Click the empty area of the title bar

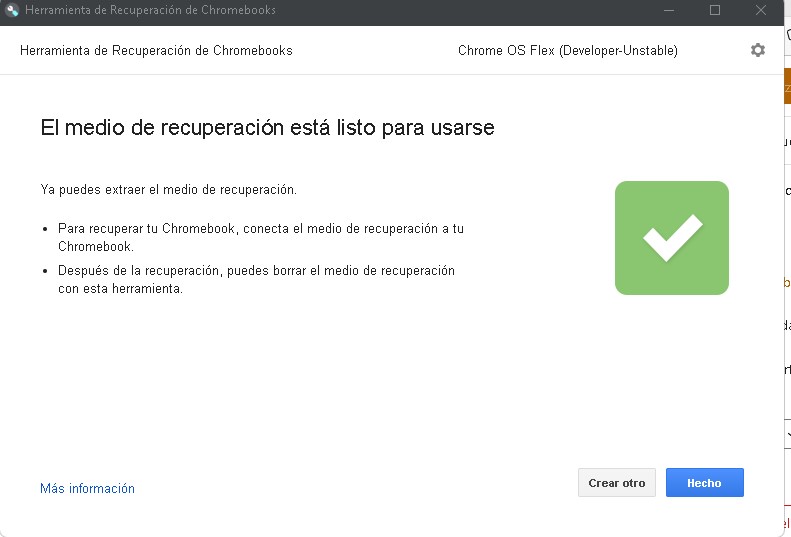tap(450, 10)
